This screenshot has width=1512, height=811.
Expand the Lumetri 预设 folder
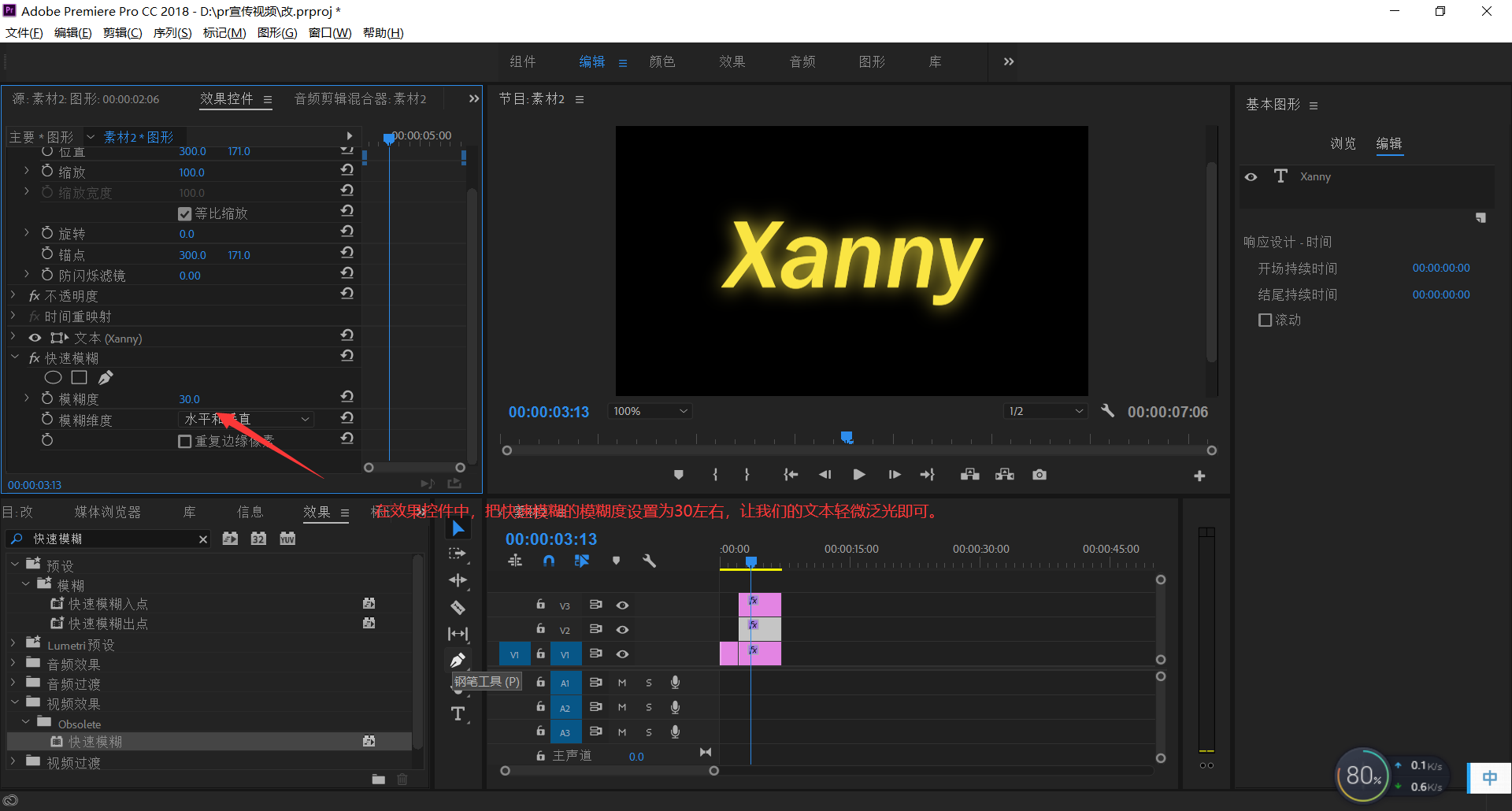(13, 643)
